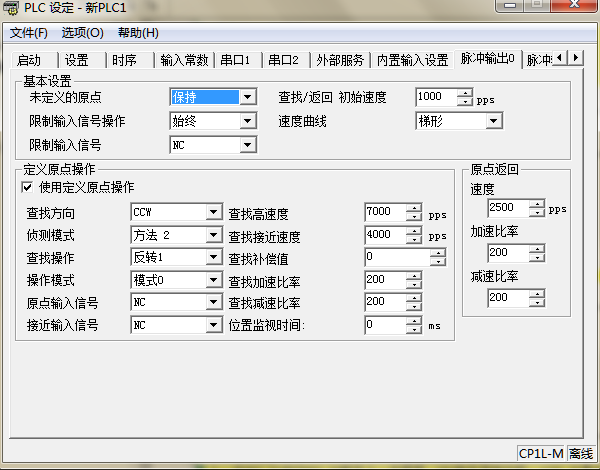Expand the 侦测模式 dropdown
This screenshot has height=470, width=600.
click(x=213, y=235)
